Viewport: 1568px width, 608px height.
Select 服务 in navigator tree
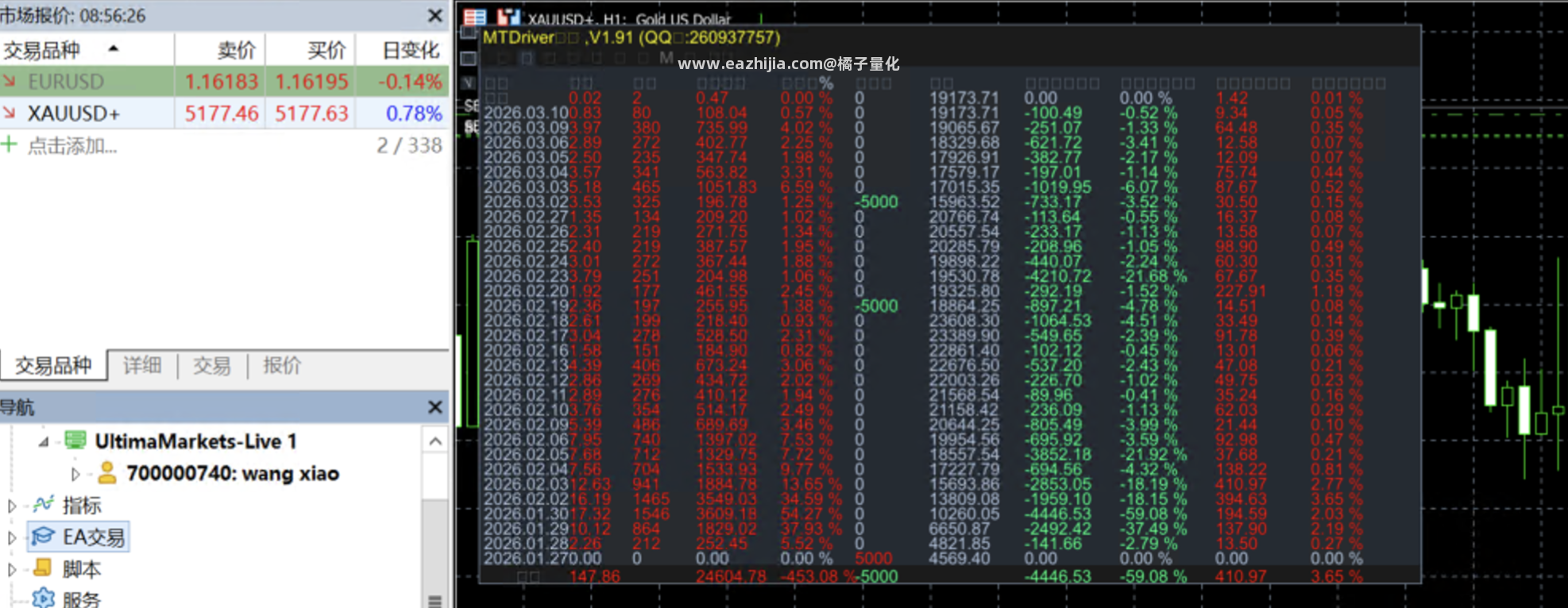point(82,599)
